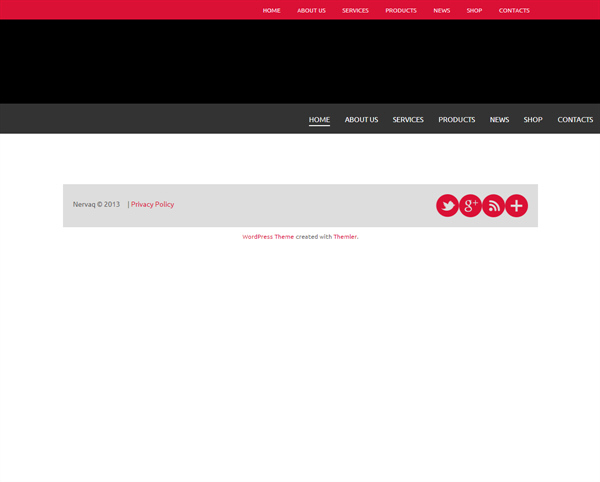Click the red plus icon in footer

(x=517, y=206)
